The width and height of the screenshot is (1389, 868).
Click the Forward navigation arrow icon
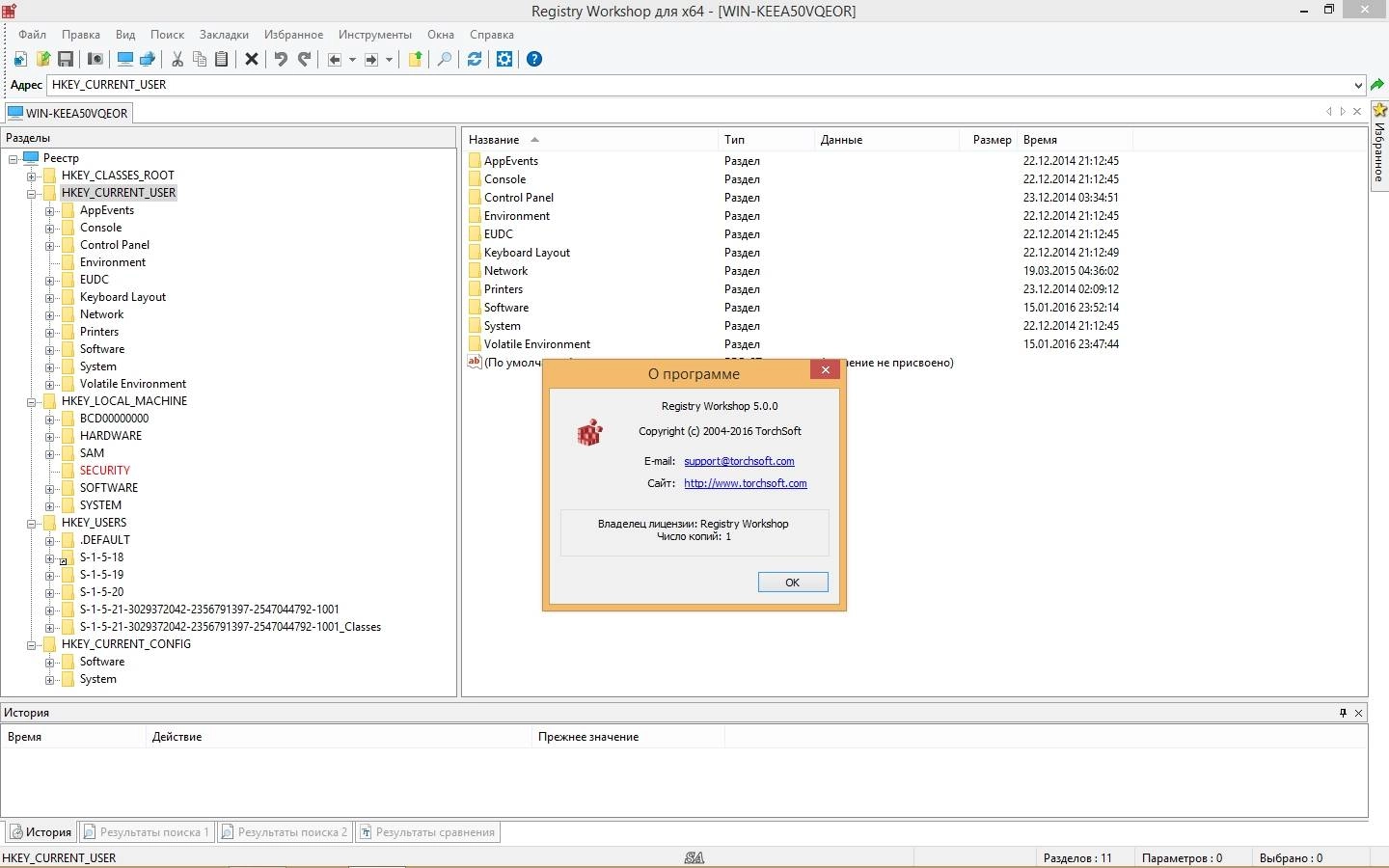coord(371,59)
